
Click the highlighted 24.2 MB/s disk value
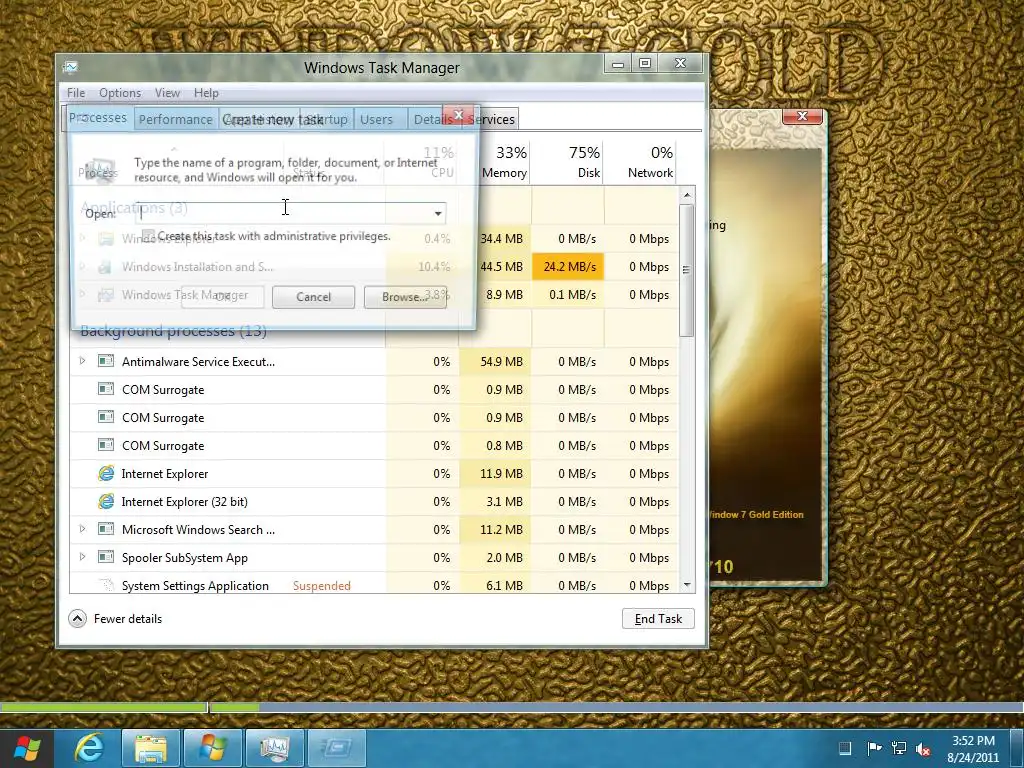(x=568, y=266)
